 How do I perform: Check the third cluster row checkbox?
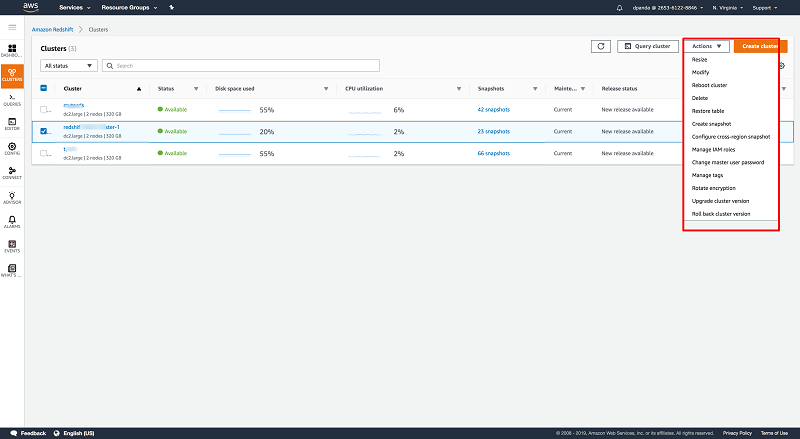43,153
